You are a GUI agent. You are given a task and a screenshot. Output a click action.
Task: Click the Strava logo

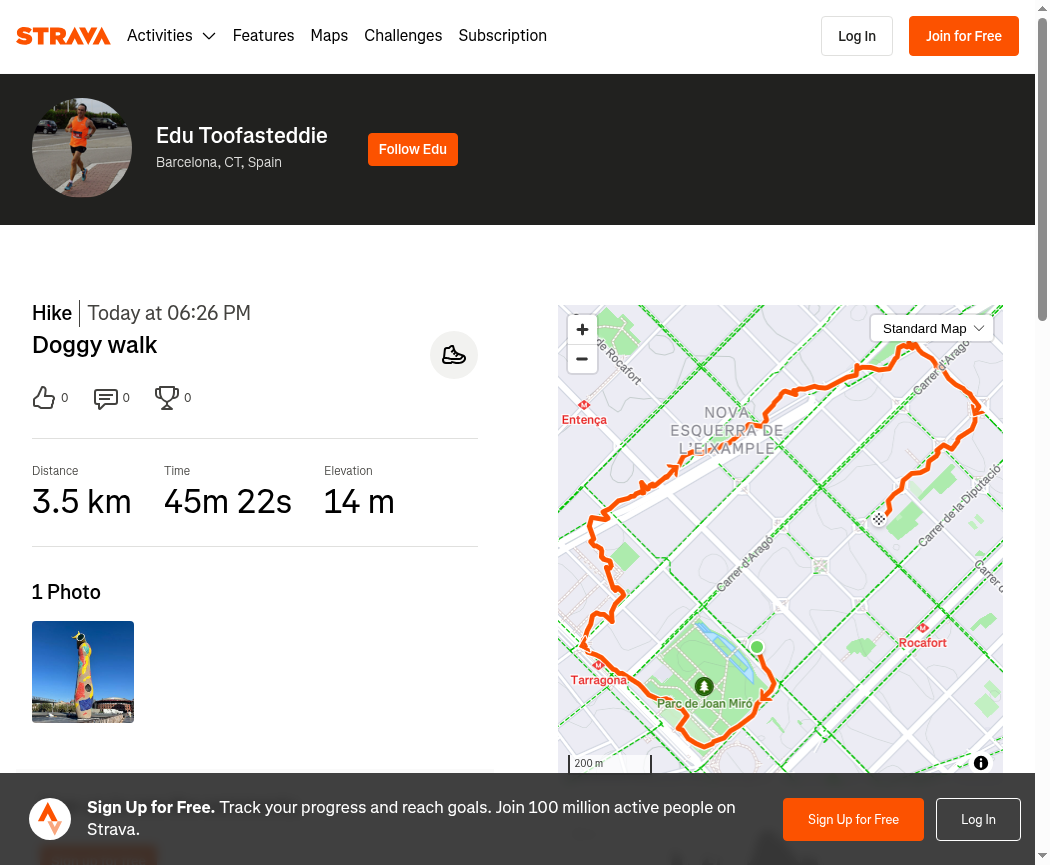tap(63, 35)
